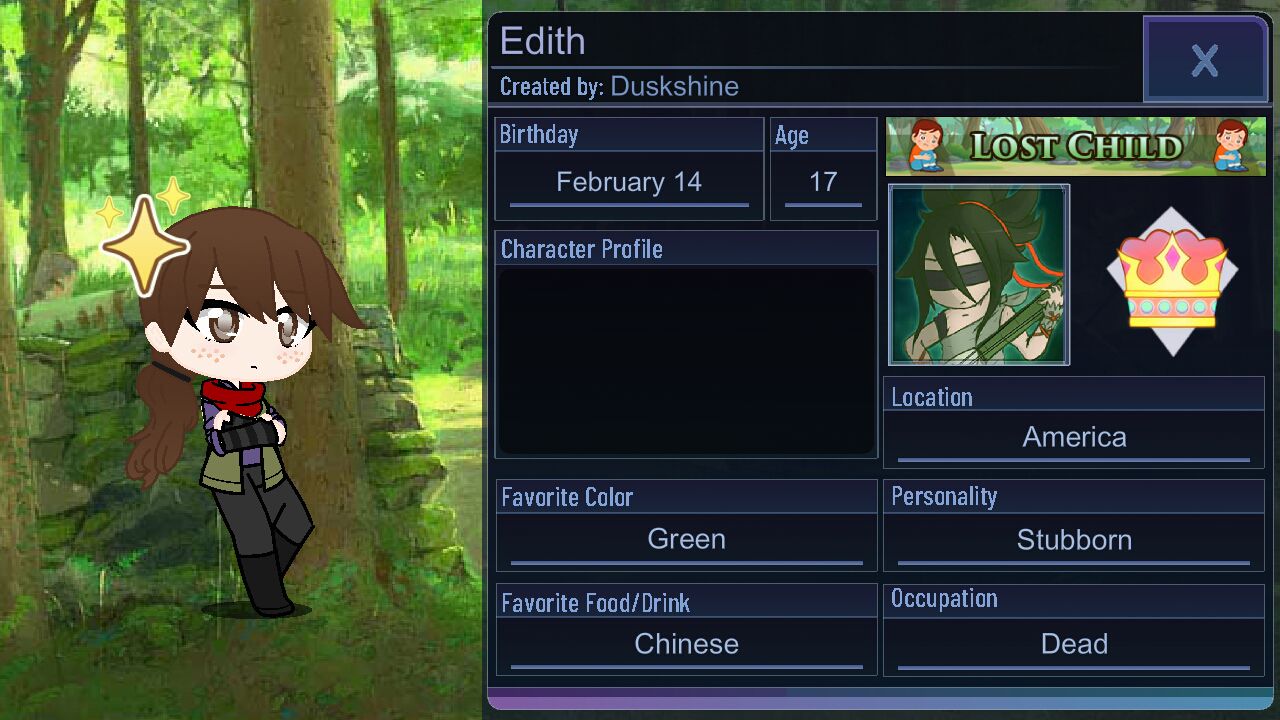Click inside the Character Profile text box
The height and width of the screenshot is (720, 1280).
(x=686, y=361)
